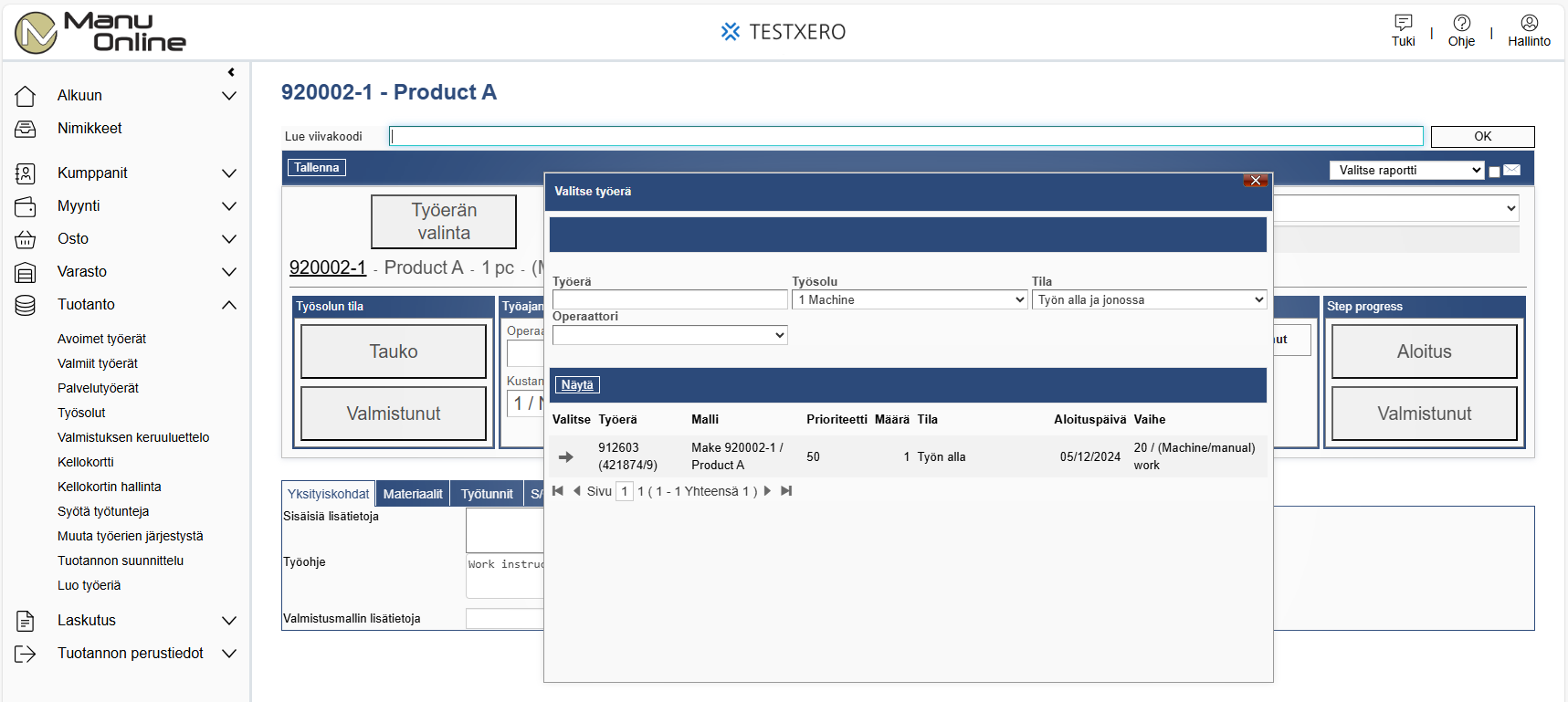Click the Osto basket icon
1568x702 pixels.
[x=26, y=239]
